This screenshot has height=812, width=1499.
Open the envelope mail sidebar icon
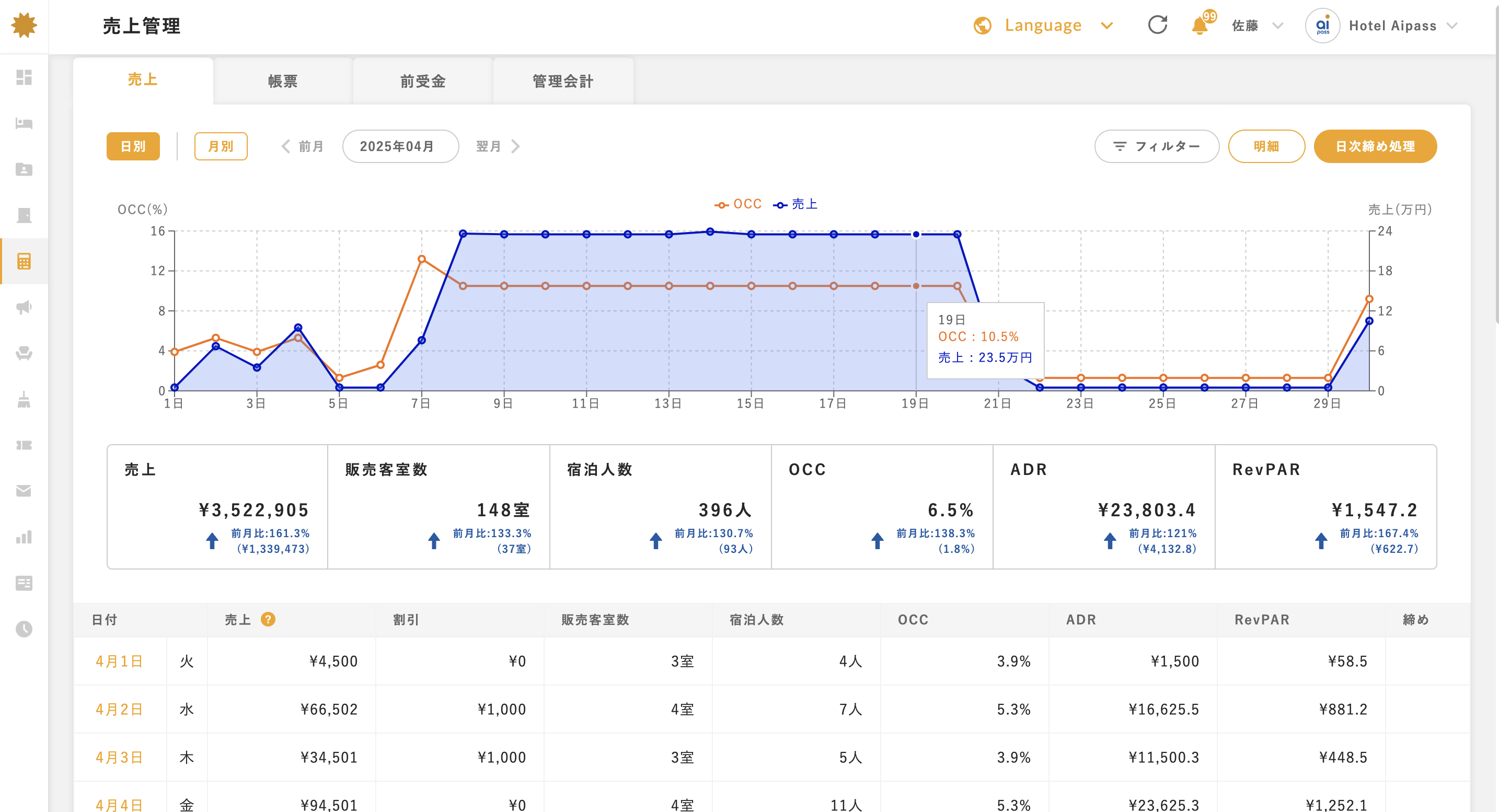click(x=24, y=491)
